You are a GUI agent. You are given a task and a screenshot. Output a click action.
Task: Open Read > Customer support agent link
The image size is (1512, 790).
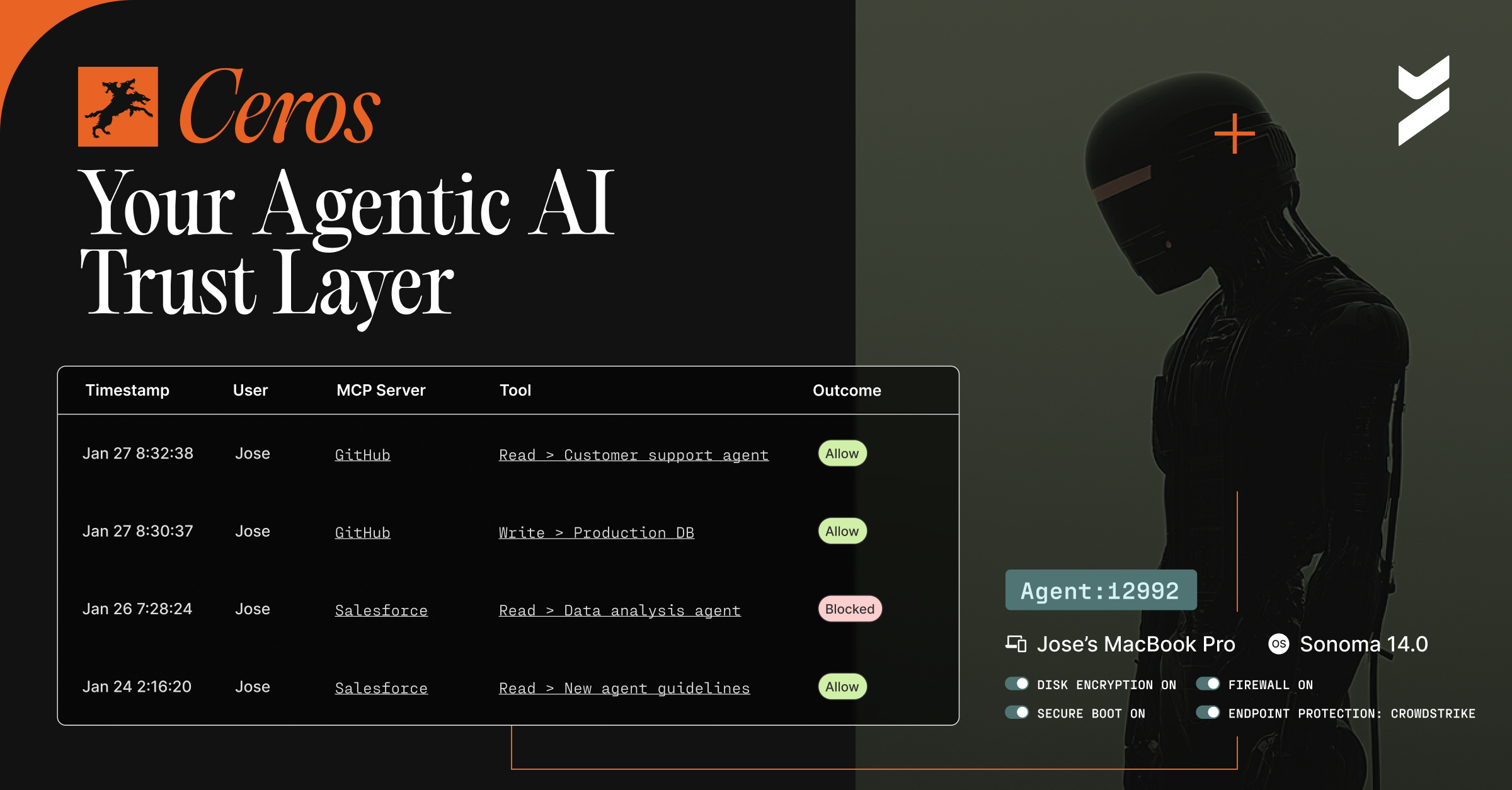634,454
